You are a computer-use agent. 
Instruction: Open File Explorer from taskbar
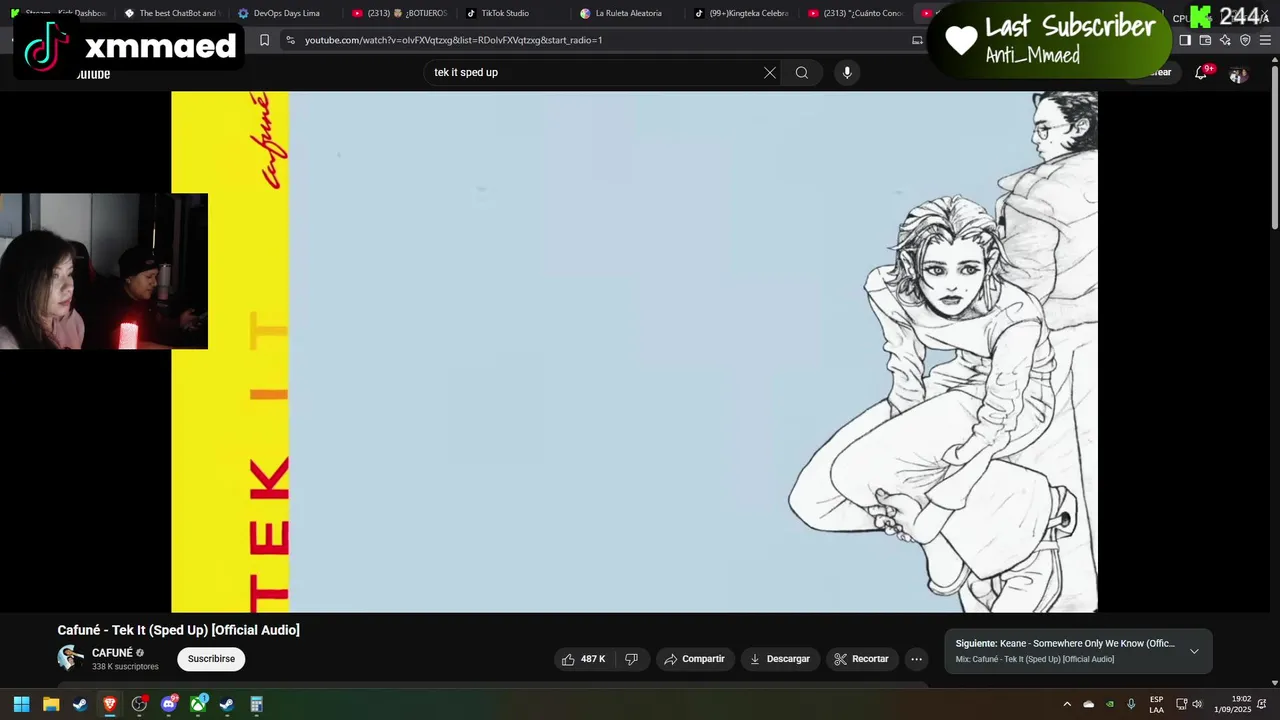(x=51, y=704)
